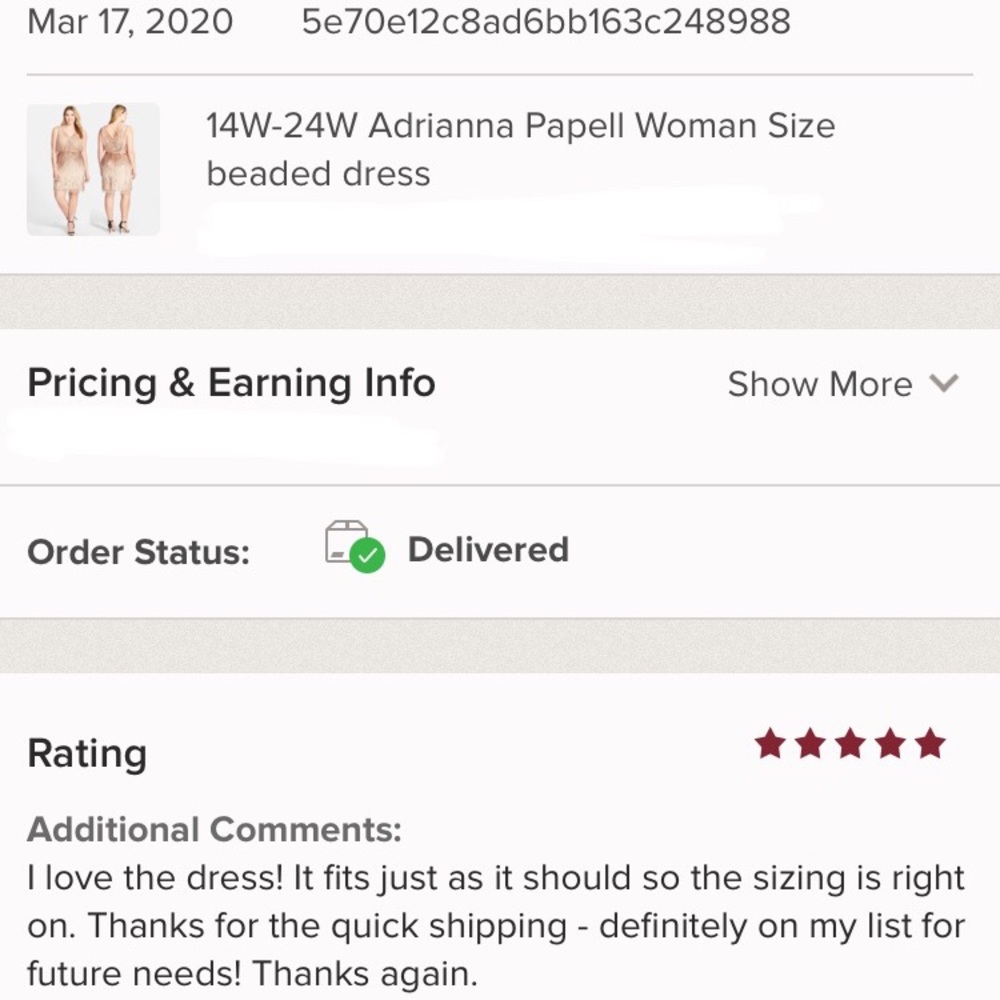This screenshot has width=1000, height=1000.
Task: Click the Show More link
Action: pos(820,383)
